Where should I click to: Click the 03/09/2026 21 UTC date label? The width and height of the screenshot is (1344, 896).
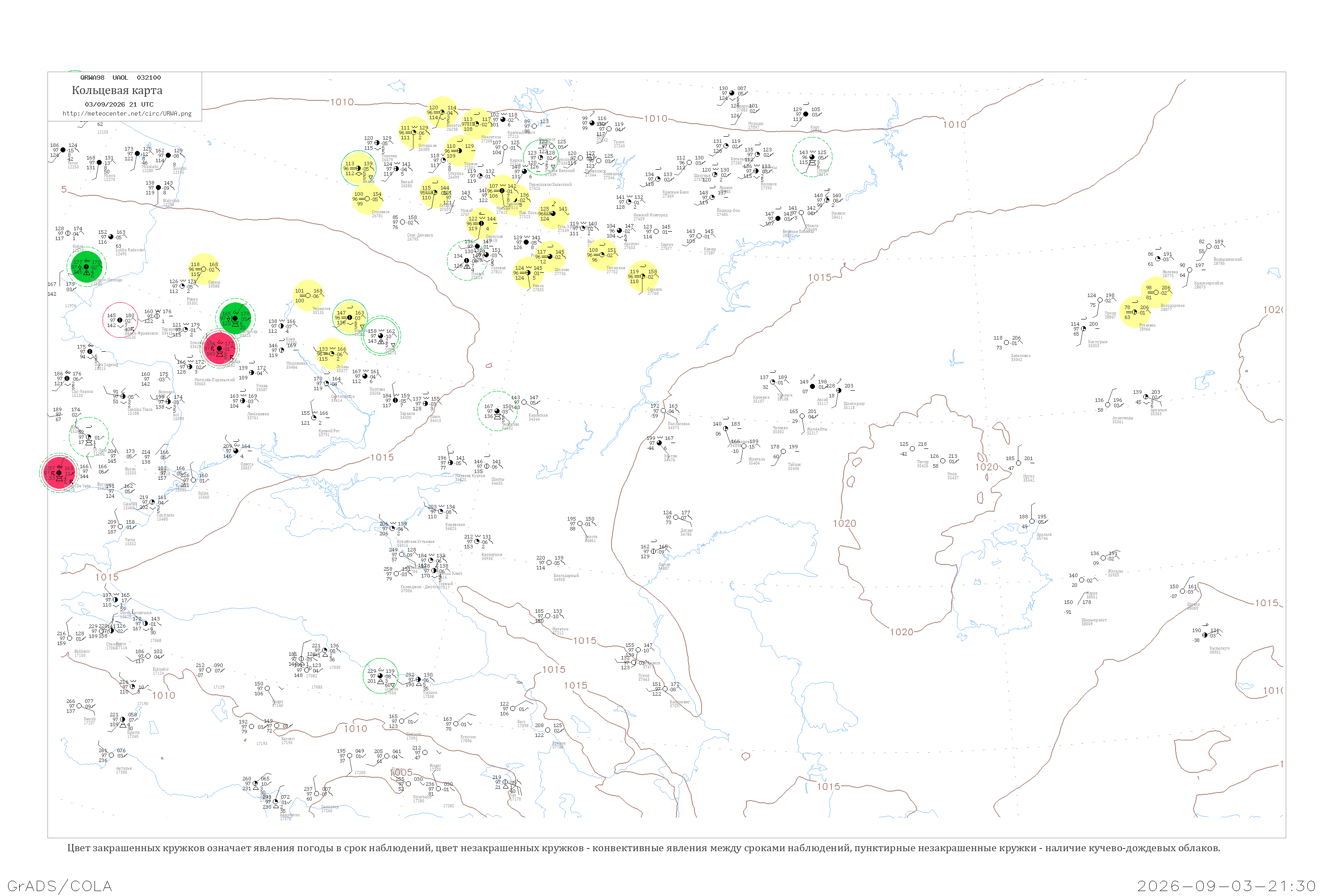tap(119, 104)
